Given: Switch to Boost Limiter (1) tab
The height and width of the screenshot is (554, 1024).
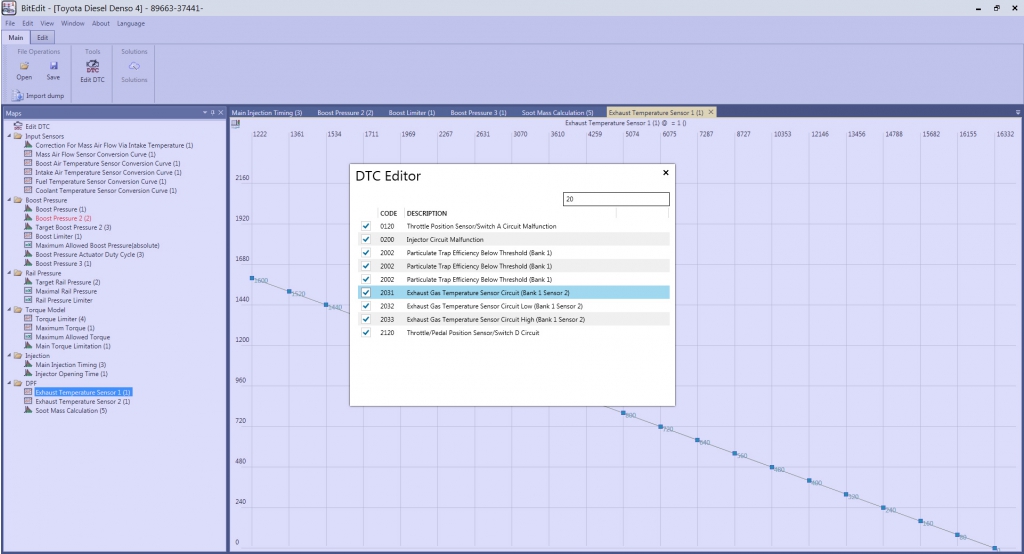Looking at the screenshot, I should [411, 112].
